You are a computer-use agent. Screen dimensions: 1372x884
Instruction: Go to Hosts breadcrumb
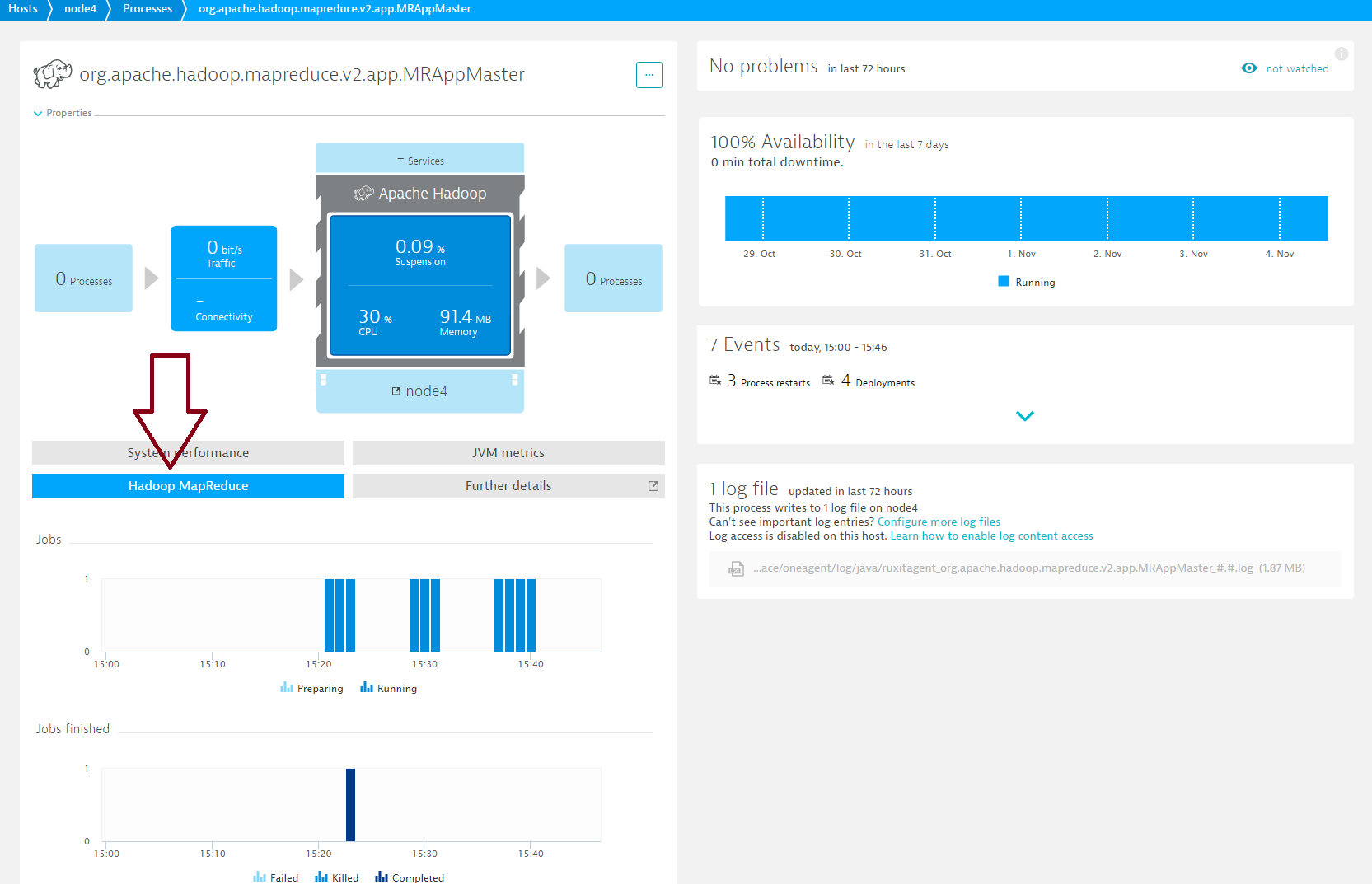tap(23, 9)
